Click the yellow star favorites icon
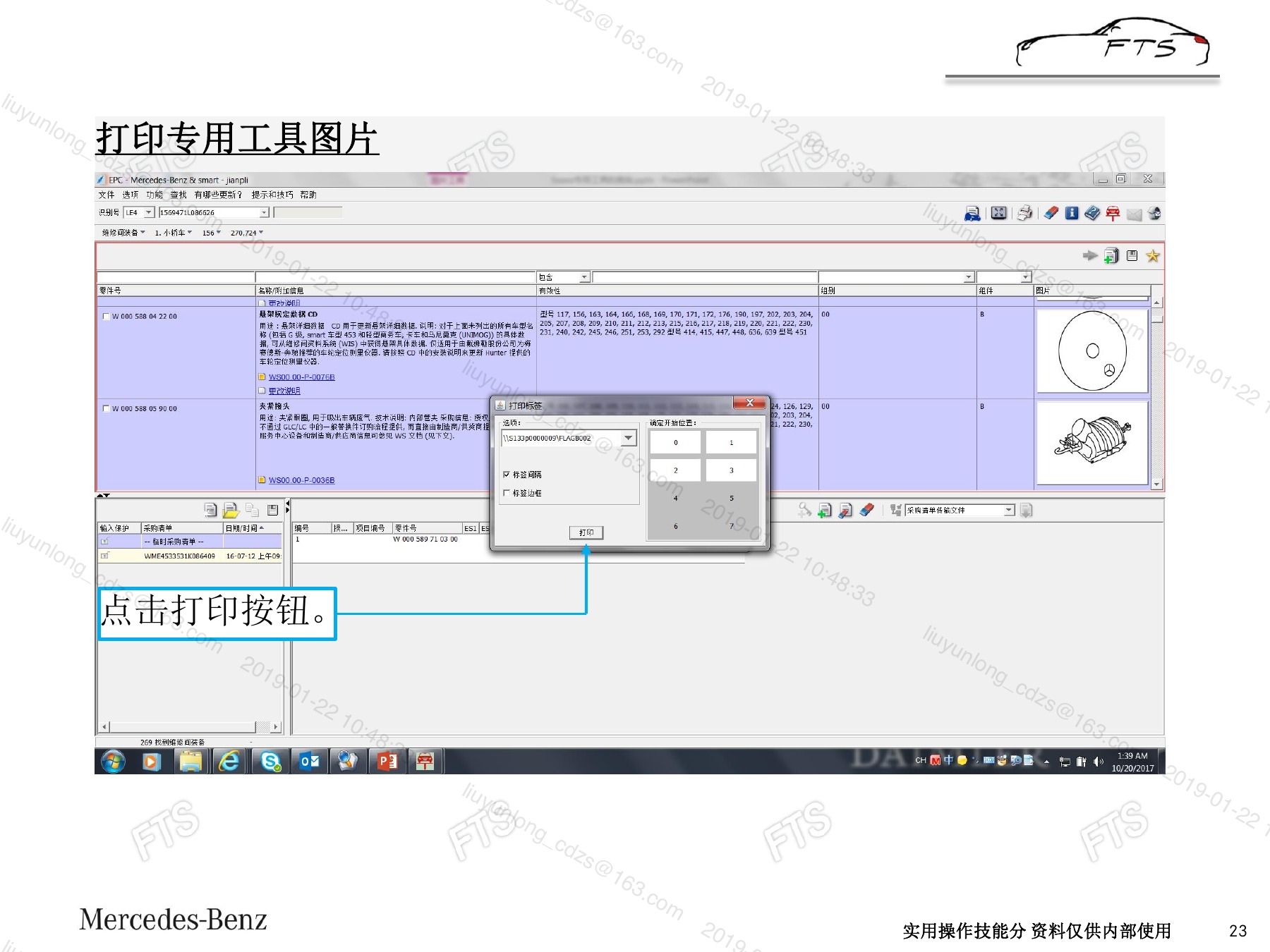Viewport: 1270px width, 952px height. coord(1153,255)
